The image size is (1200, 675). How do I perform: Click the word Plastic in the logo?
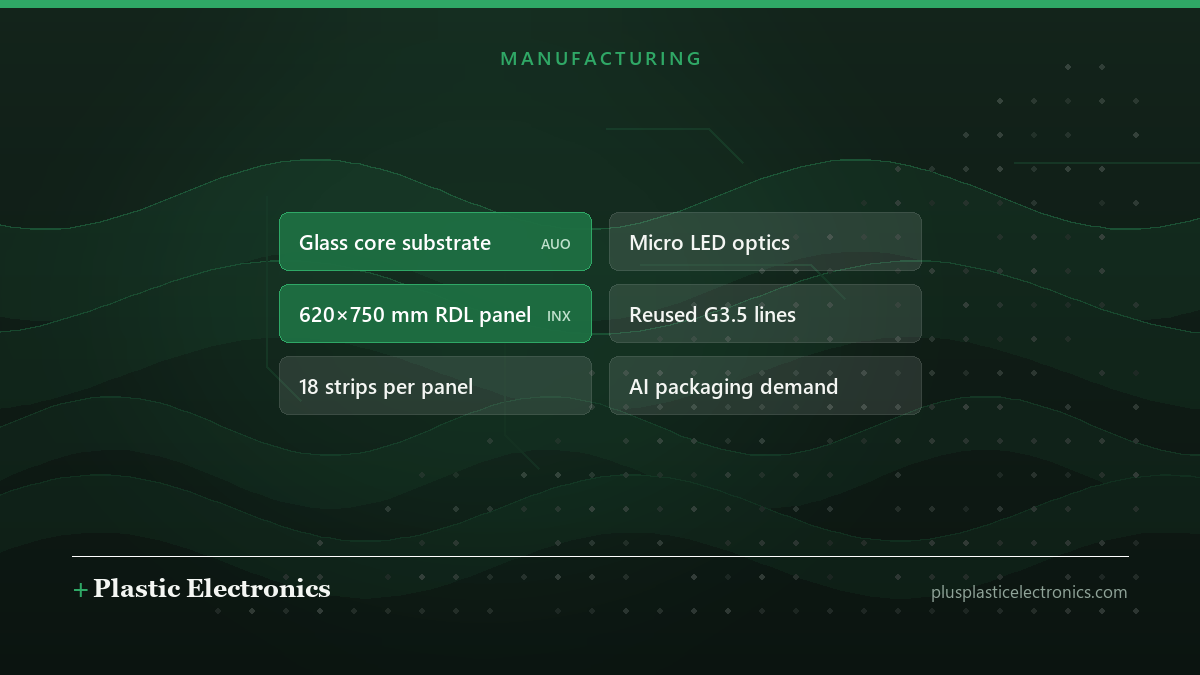click(137, 589)
